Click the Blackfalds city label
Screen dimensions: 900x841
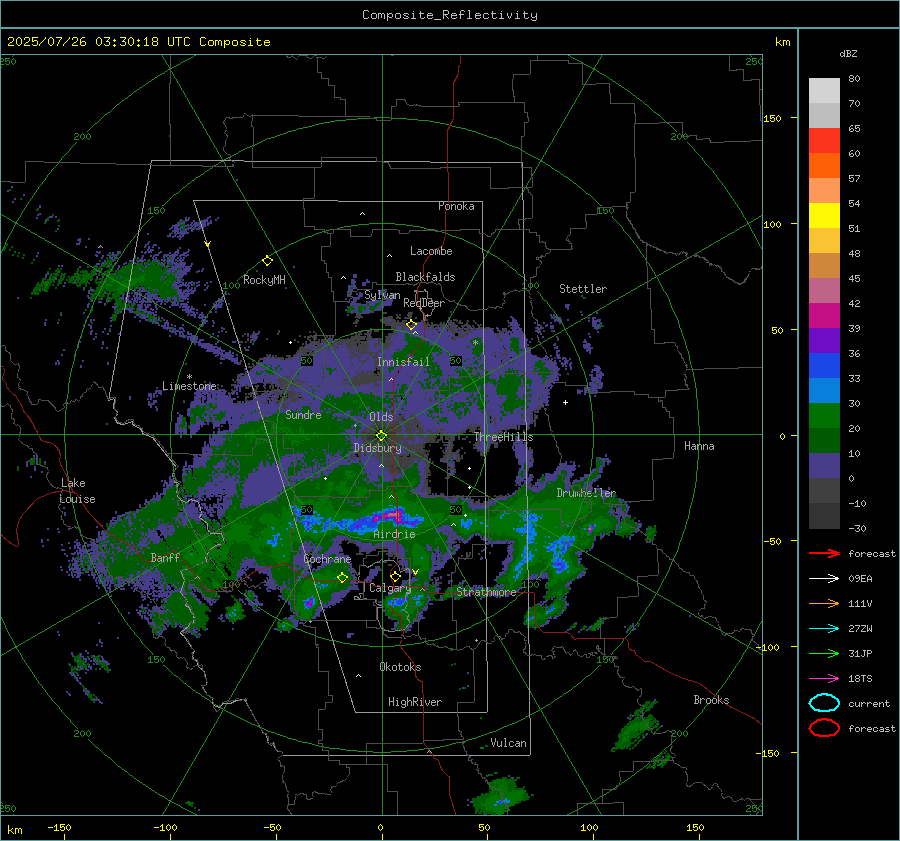pyautogui.click(x=425, y=277)
